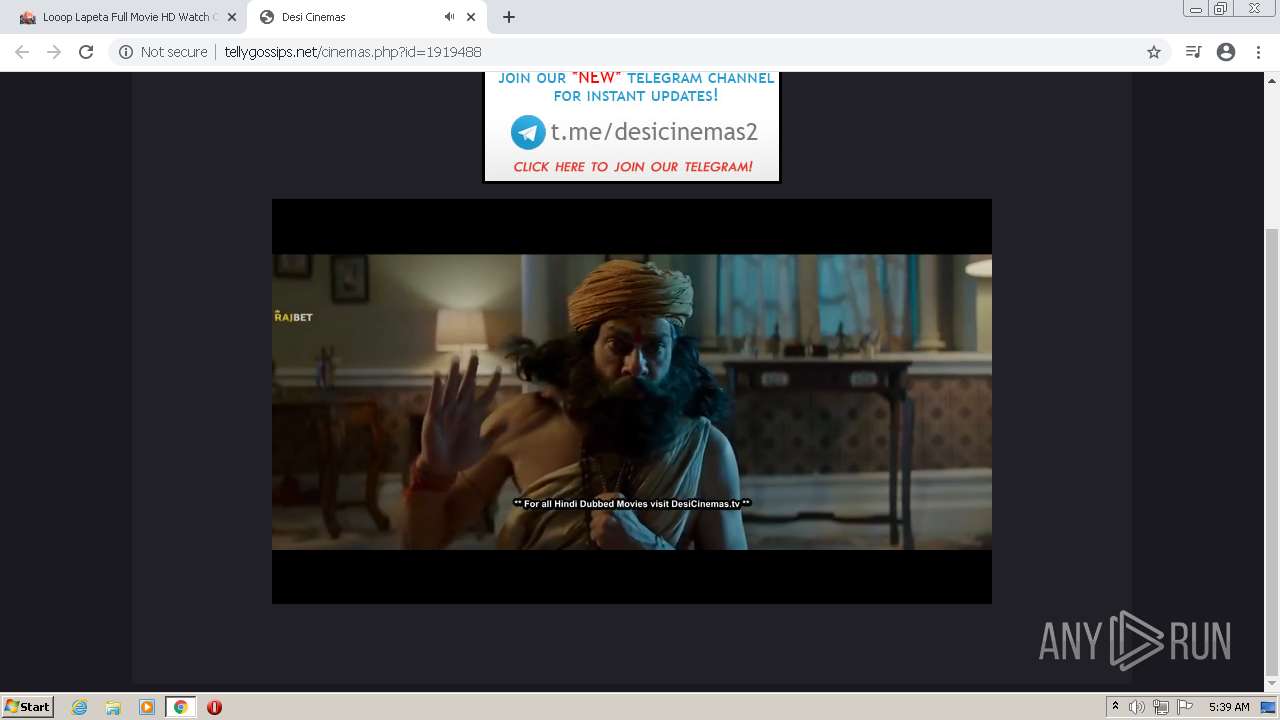Reload the current page
Image resolution: width=1280 pixels, height=720 pixels.
pos(86,52)
